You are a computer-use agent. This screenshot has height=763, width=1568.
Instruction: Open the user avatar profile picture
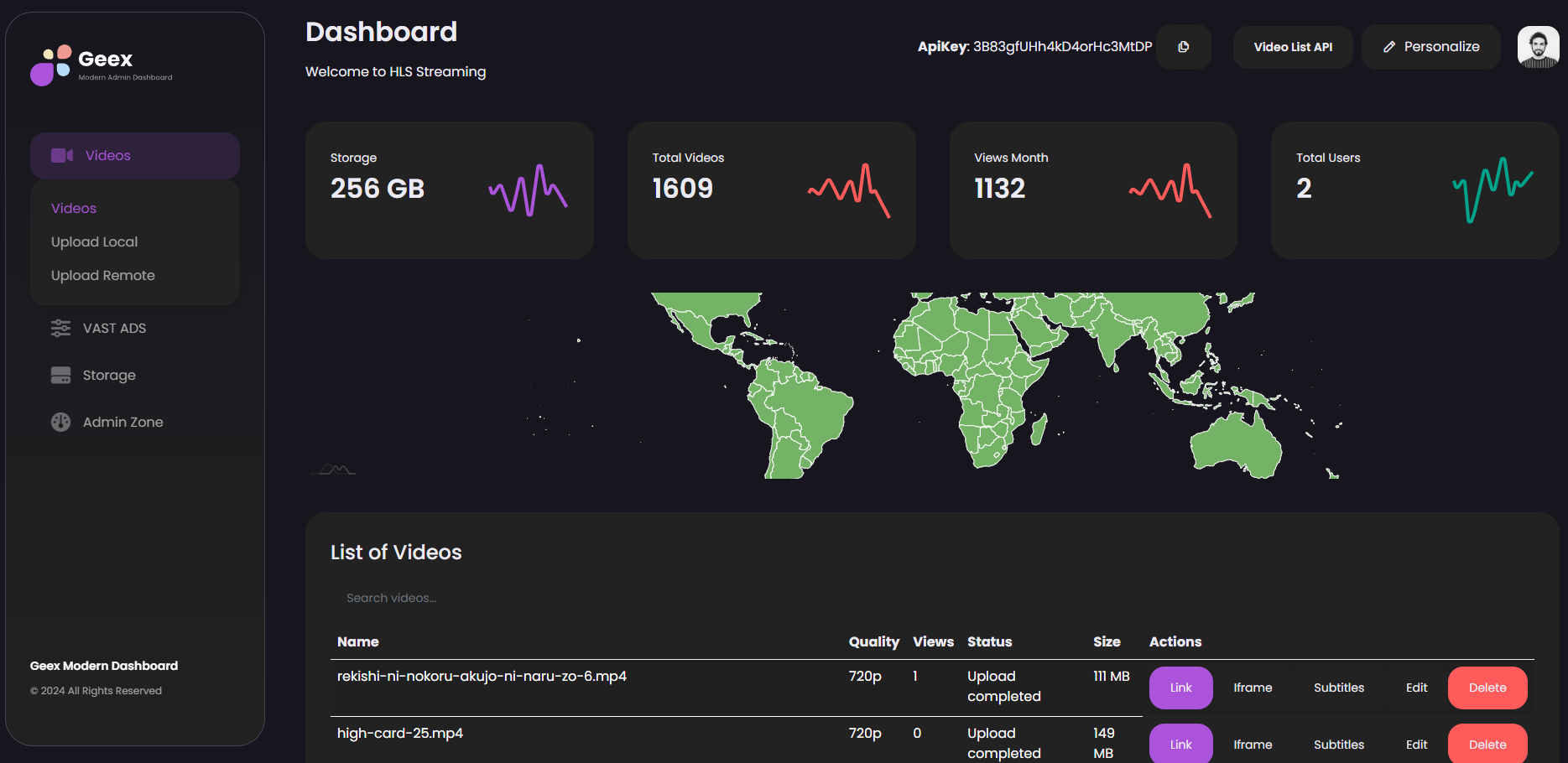[1538, 47]
